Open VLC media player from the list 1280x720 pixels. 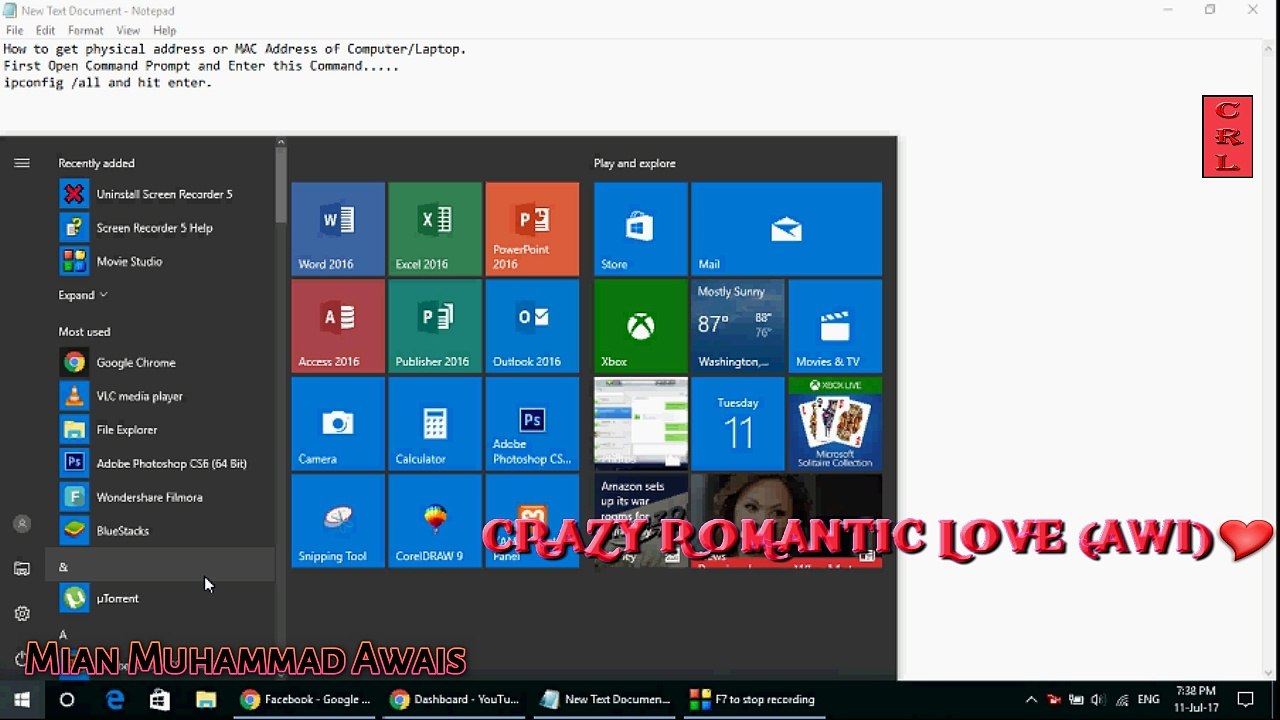click(x=160, y=396)
